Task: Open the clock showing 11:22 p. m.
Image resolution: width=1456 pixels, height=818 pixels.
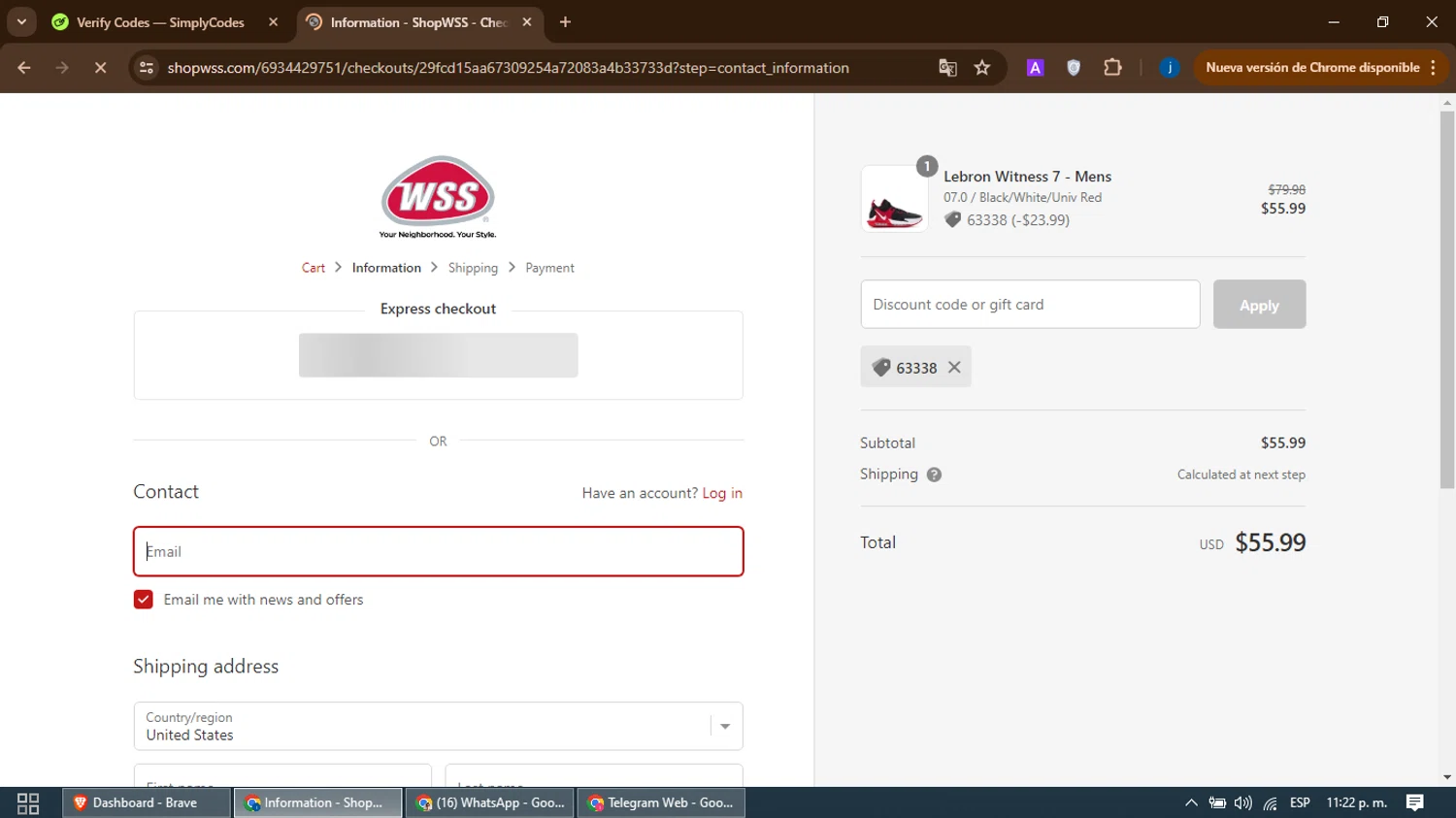Action: (x=1357, y=803)
